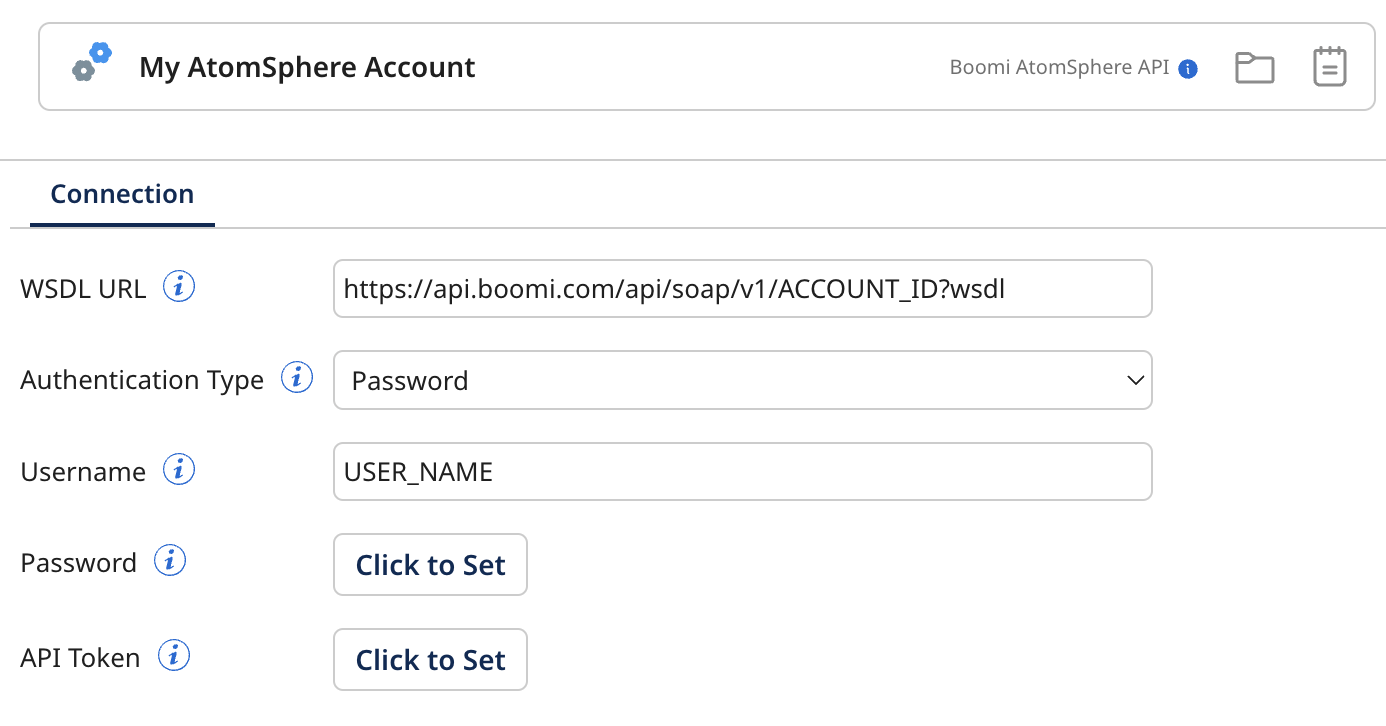Screen dimensions: 1386x726
Task: Click the WSDL URL info icon
Action: click(x=179, y=285)
